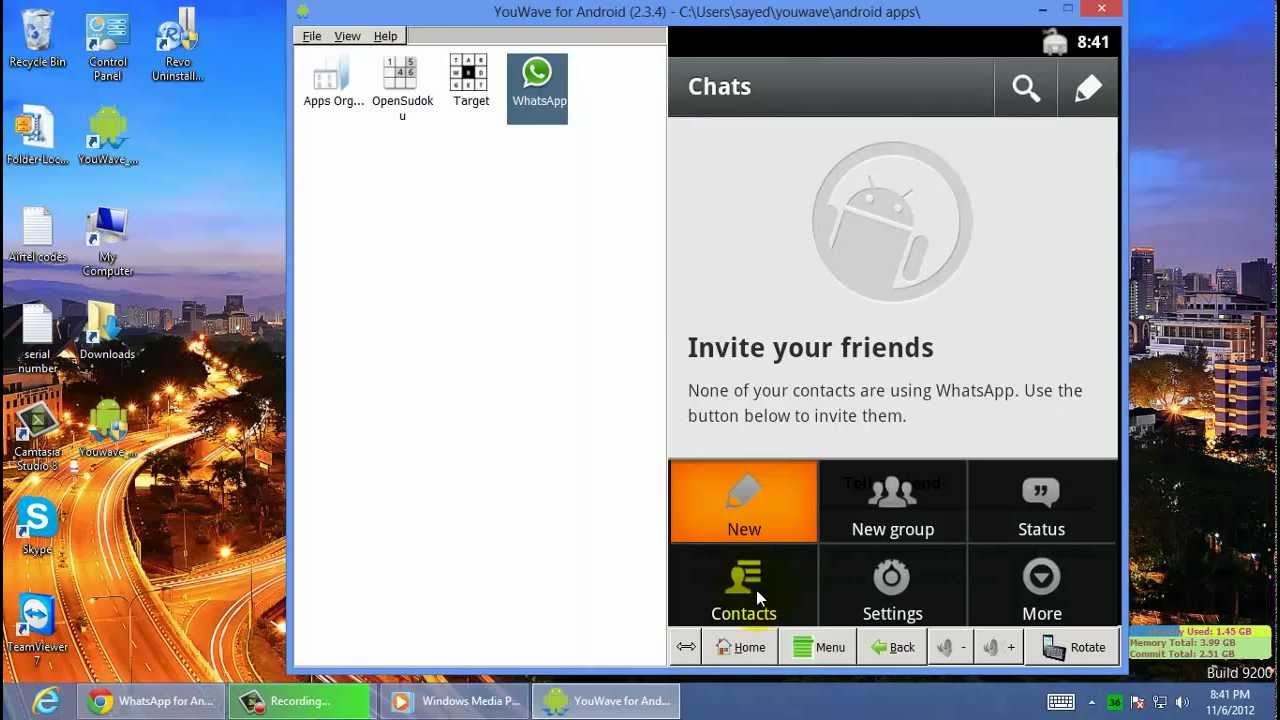
Task: Select the FolderLoc... desktop icon
Action: [x=37, y=137]
